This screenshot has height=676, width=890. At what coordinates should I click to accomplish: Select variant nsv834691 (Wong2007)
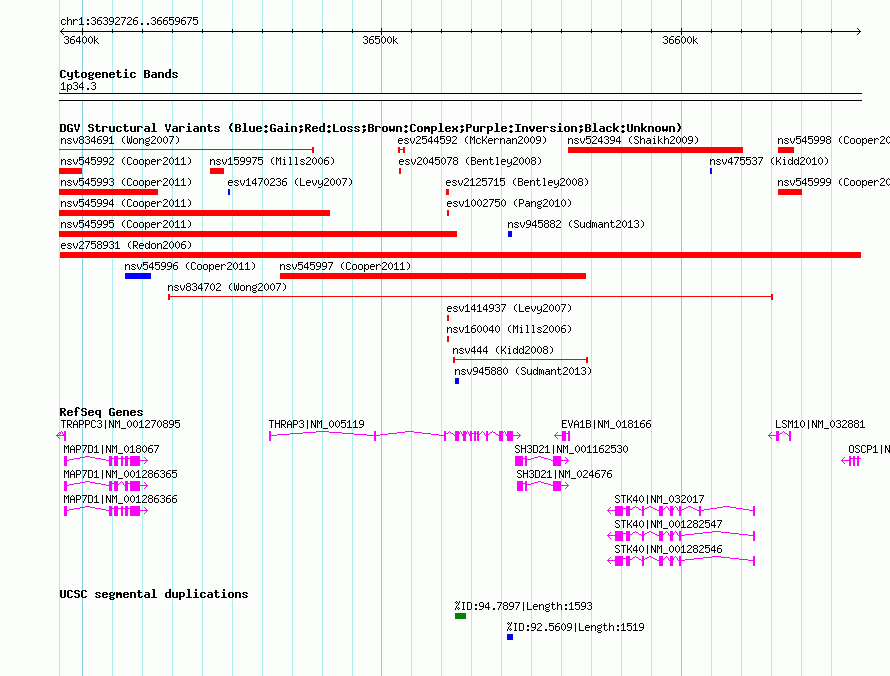tap(120, 140)
